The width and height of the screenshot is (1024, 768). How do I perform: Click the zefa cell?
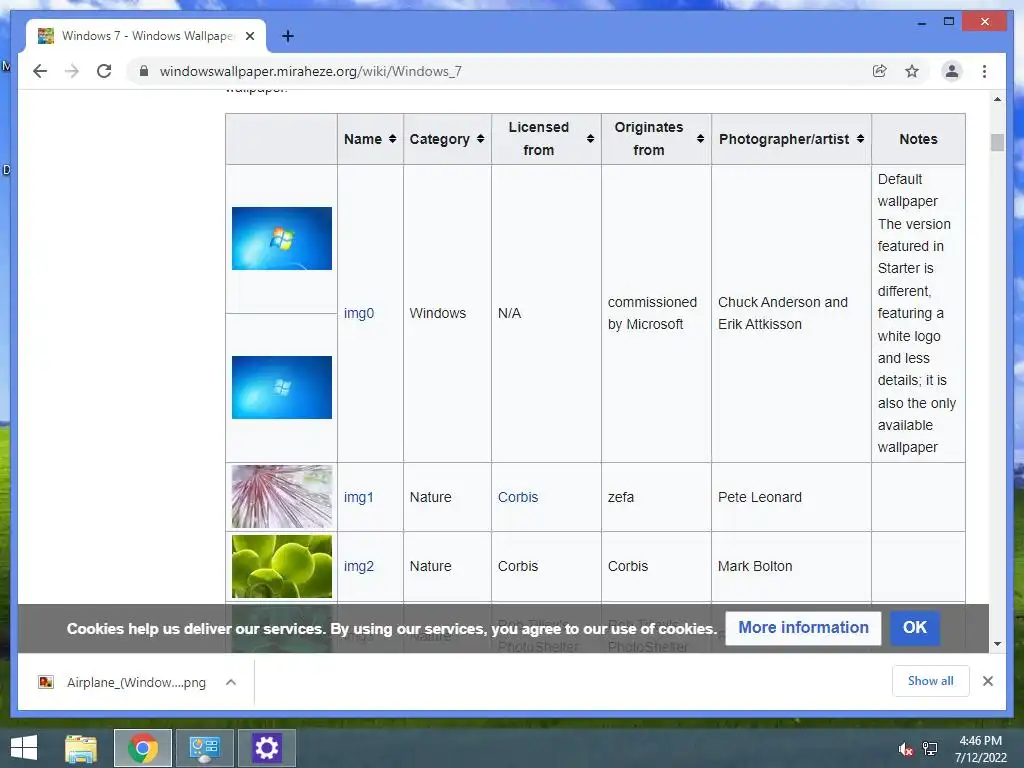(656, 497)
